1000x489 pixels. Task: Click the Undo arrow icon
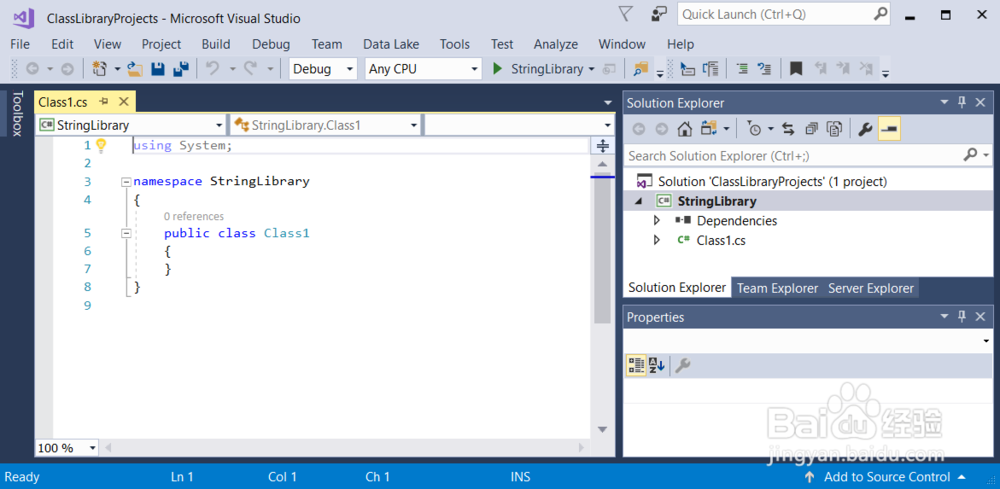[212, 68]
